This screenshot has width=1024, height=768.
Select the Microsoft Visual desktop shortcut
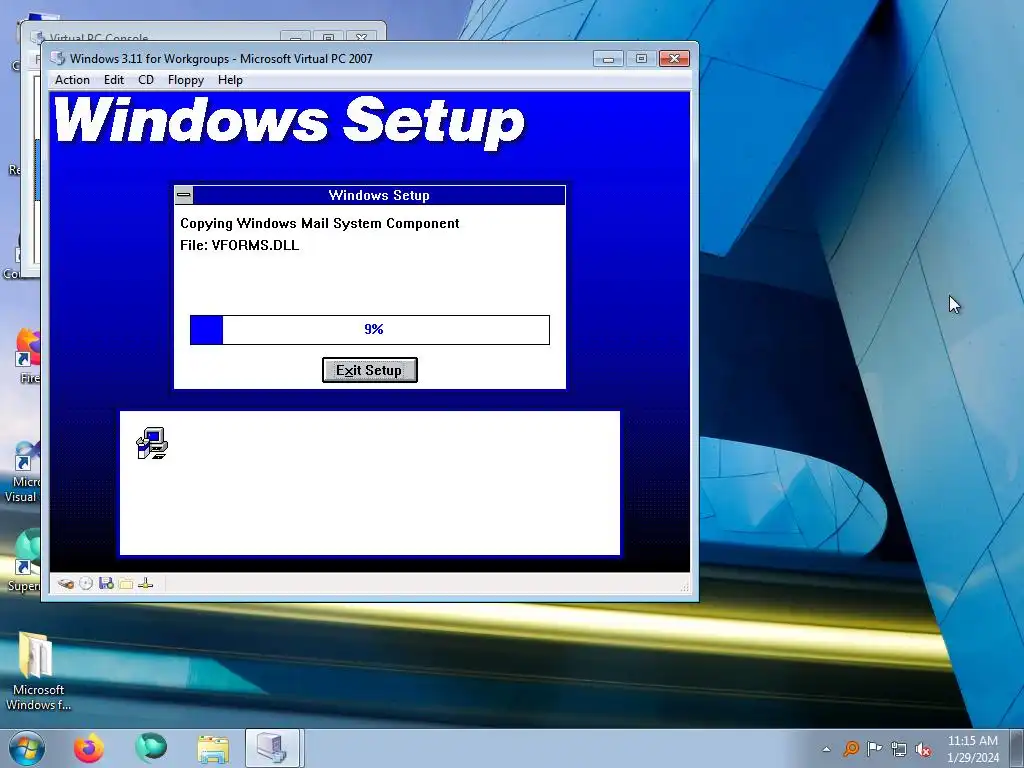[24, 472]
